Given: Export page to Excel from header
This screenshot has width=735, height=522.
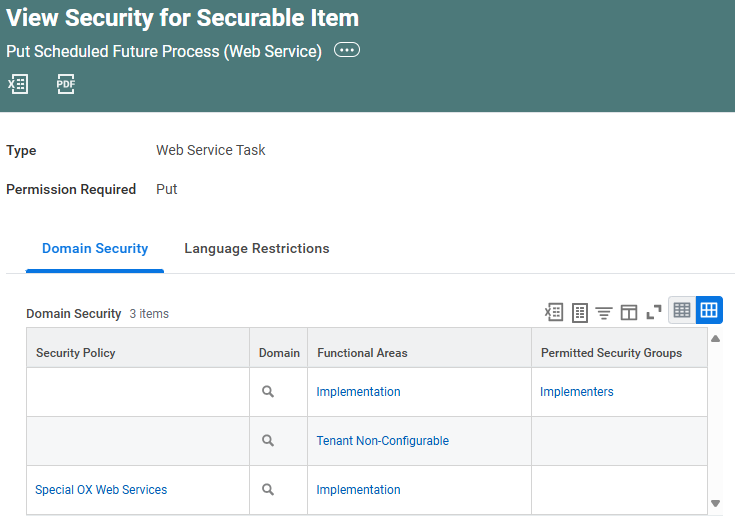Looking at the screenshot, I should (x=18, y=84).
